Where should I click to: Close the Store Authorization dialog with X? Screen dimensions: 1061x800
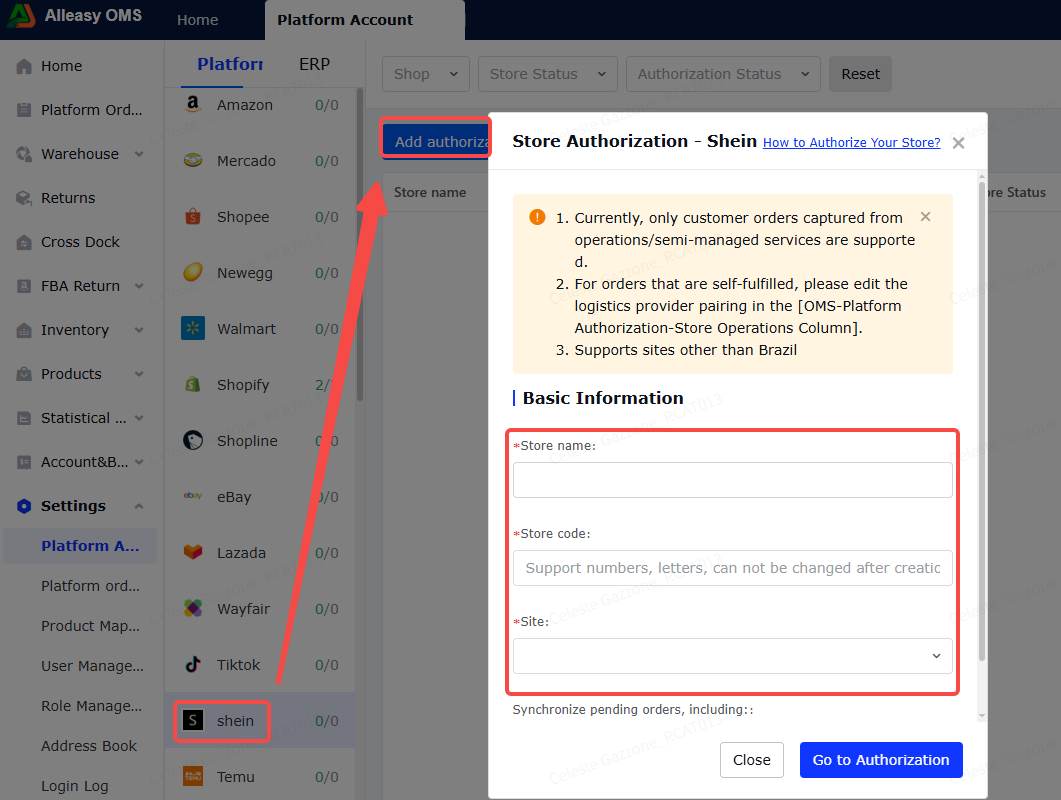coord(958,143)
